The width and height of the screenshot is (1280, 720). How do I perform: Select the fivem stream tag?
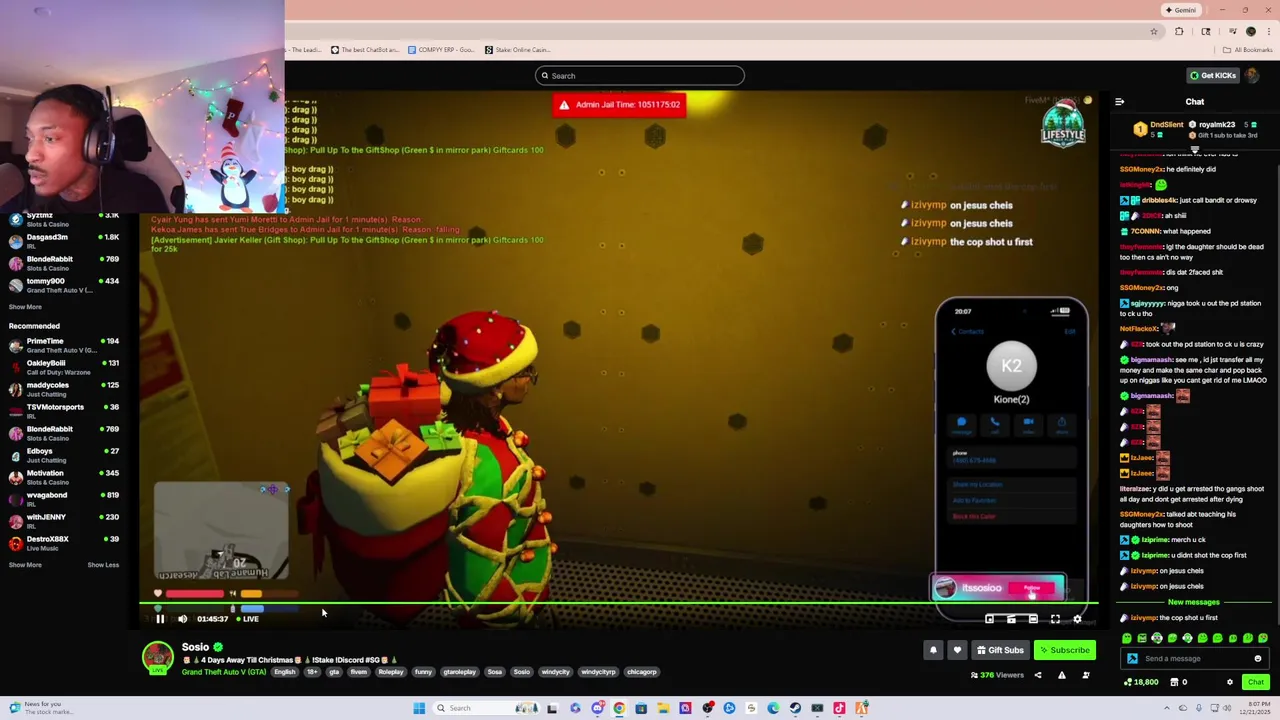tap(358, 672)
